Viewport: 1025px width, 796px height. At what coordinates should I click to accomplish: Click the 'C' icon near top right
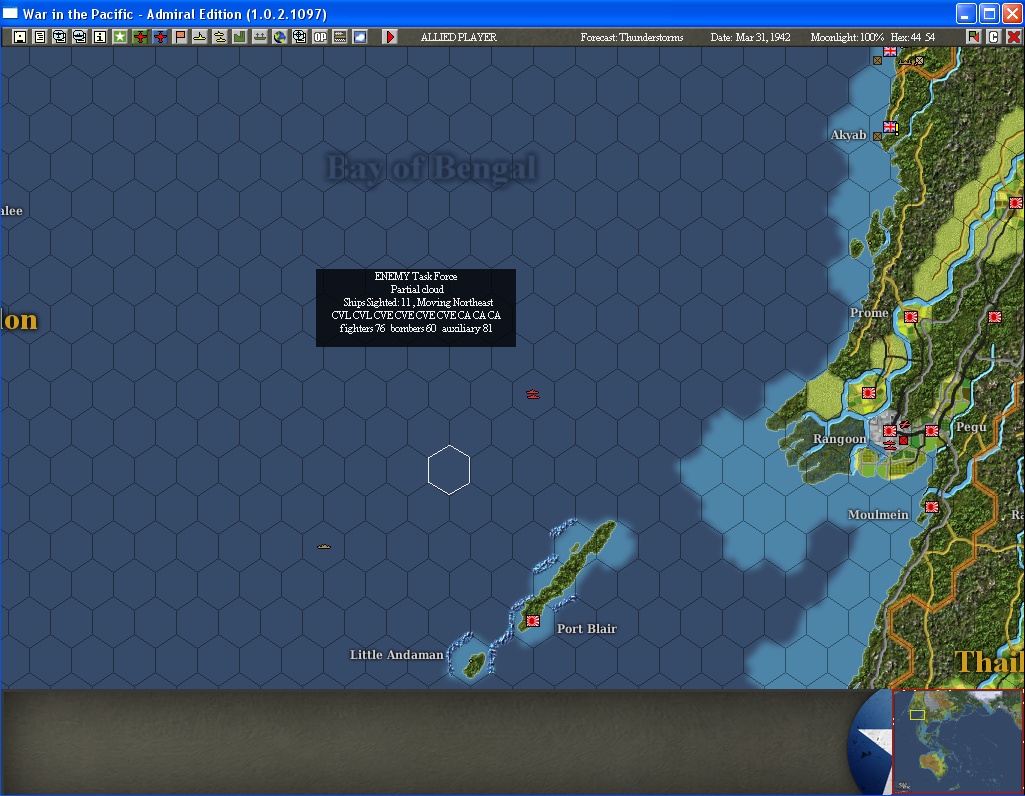[994, 37]
